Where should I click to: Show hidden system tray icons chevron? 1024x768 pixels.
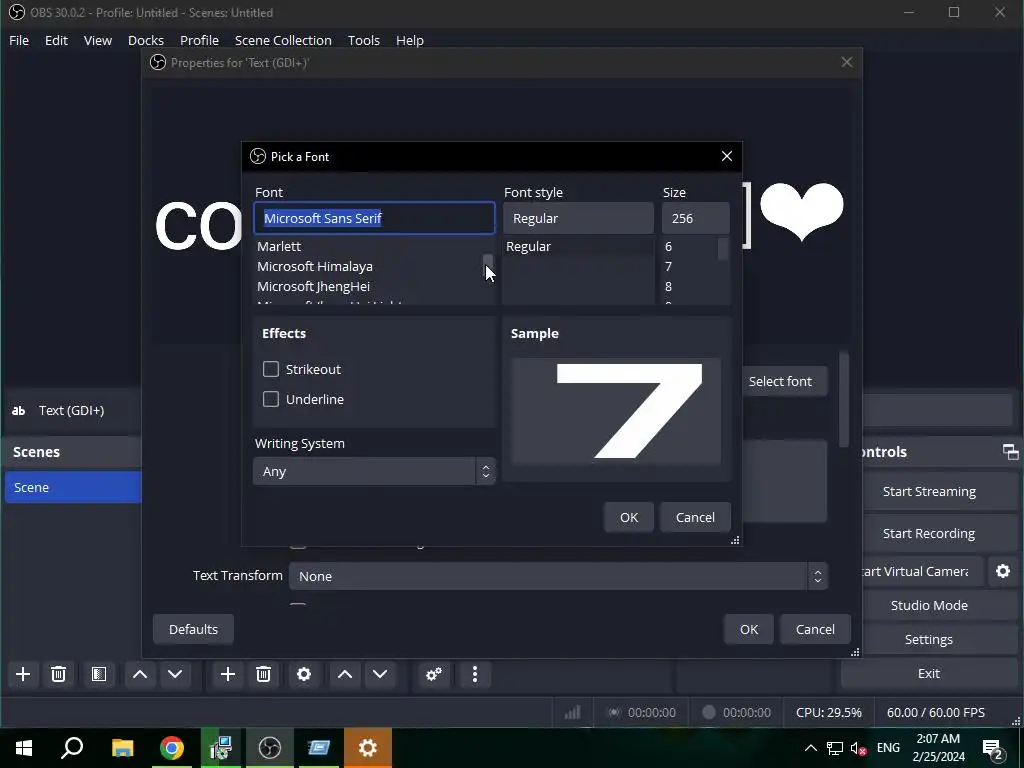[x=810, y=748]
